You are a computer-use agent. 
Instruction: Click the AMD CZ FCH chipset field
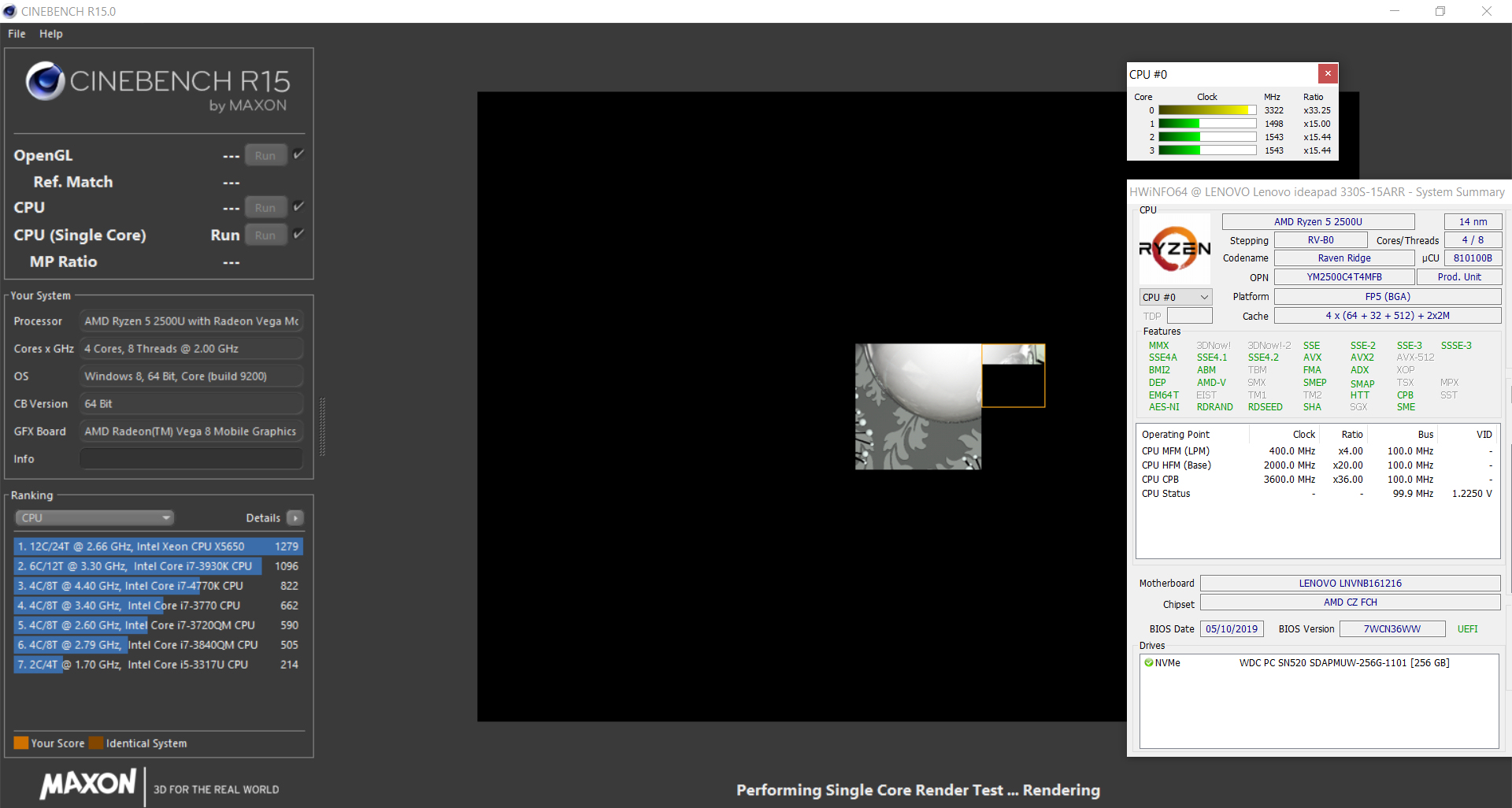coord(1350,602)
